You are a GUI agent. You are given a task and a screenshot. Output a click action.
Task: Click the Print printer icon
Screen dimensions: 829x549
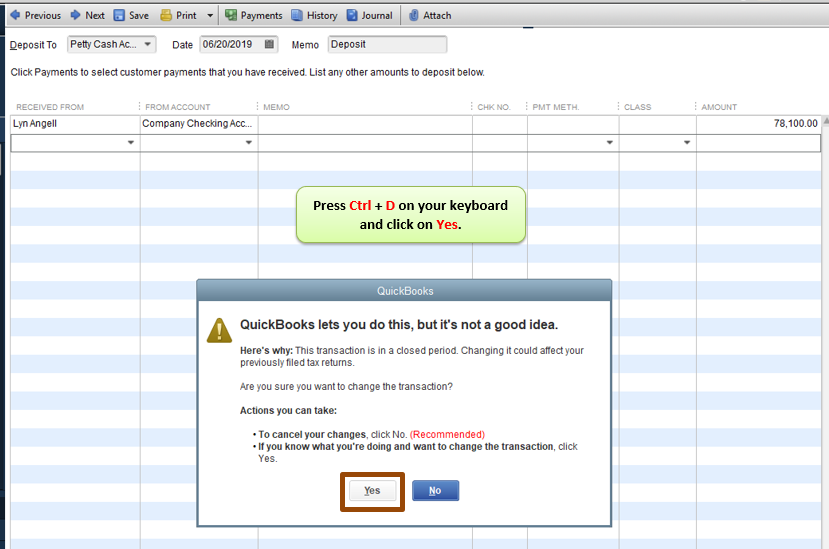[166, 15]
